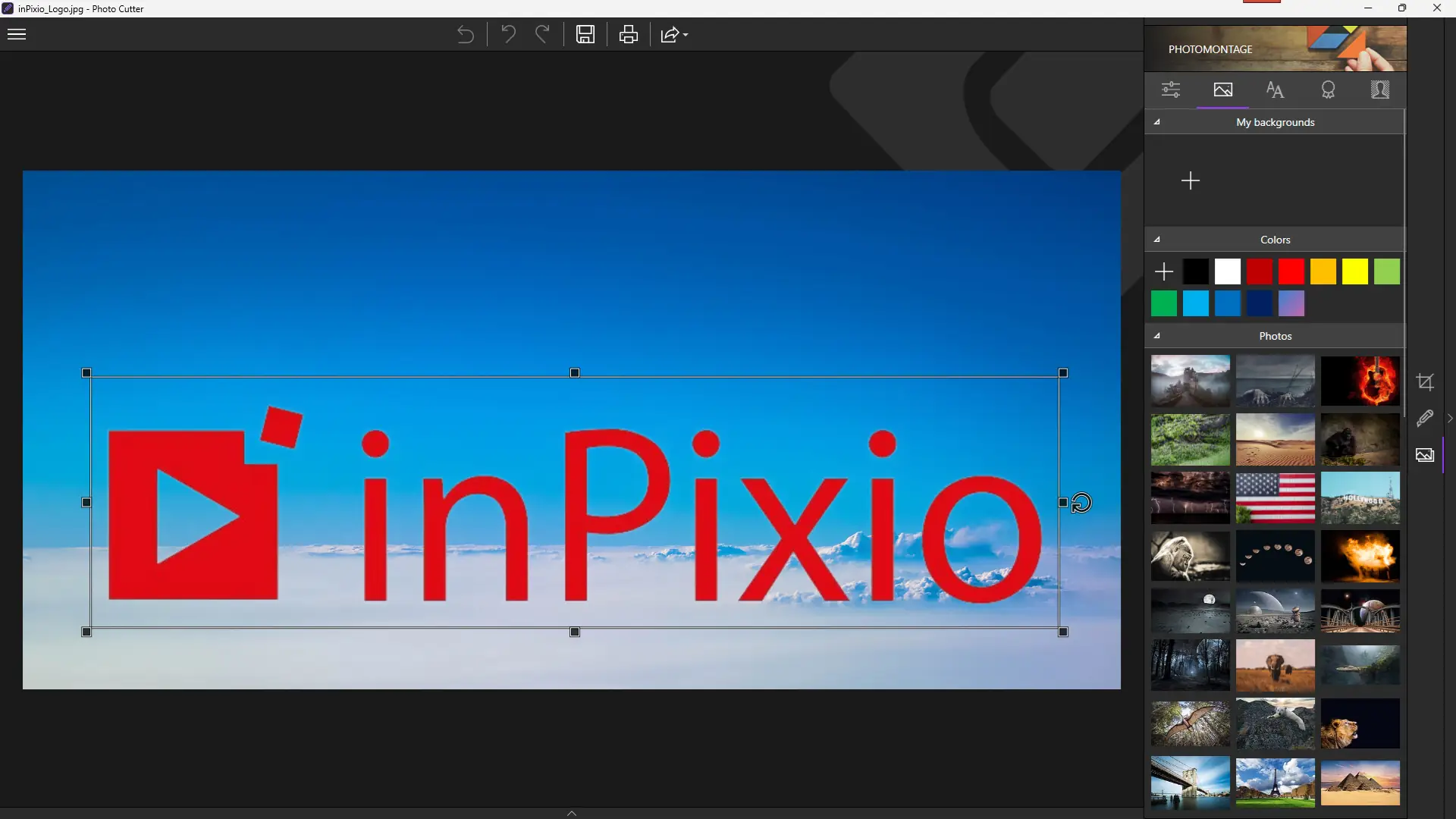Viewport: 1456px width, 819px height.
Task: Open the hamburger menu
Action: [x=17, y=34]
